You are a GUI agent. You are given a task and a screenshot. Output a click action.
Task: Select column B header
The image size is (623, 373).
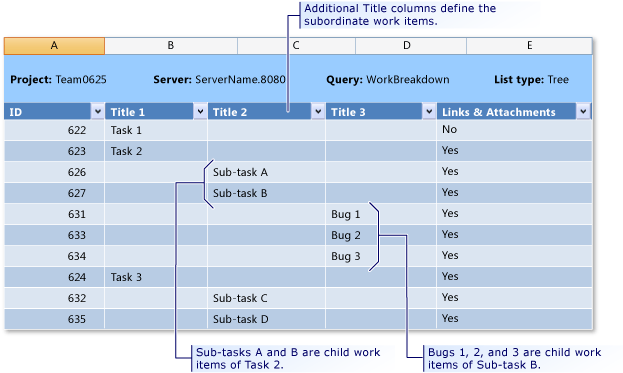(x=171, y=46)
